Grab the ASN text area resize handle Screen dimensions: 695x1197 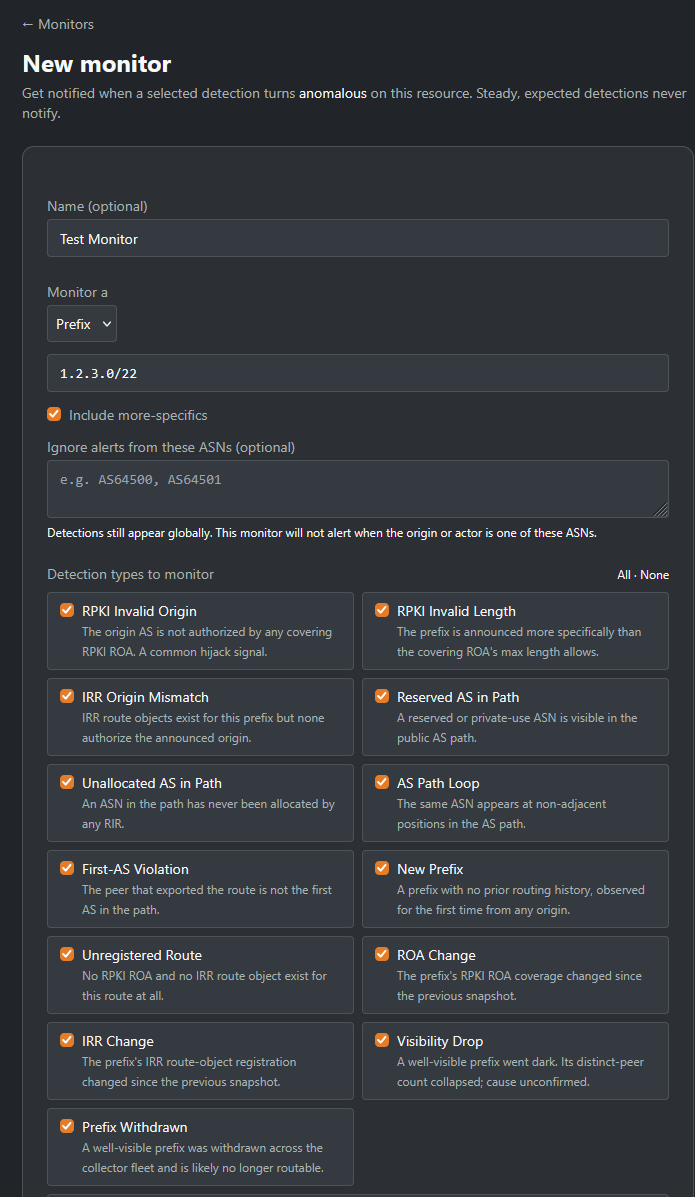661,510
